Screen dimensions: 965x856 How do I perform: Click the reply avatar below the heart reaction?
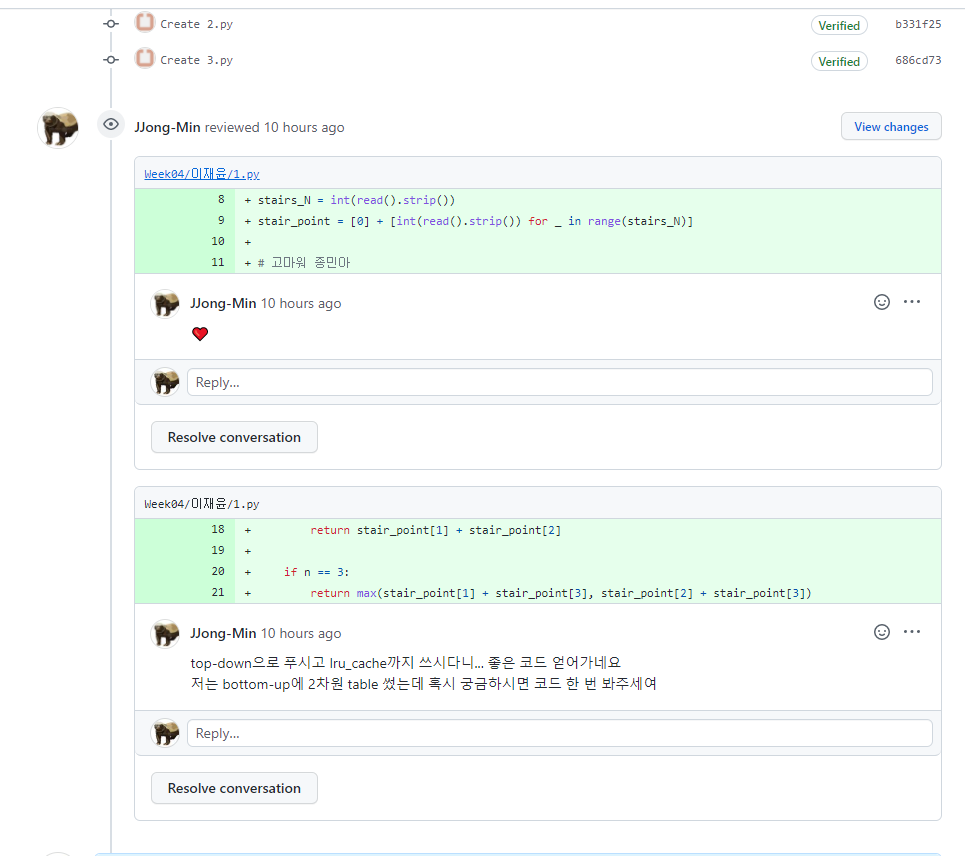click(165, 382)
